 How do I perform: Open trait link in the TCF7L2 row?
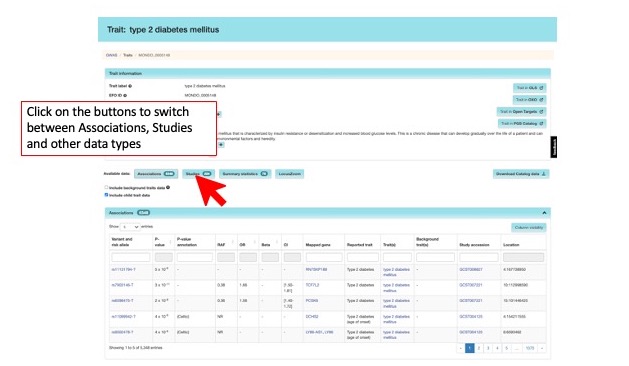[396, 288]
